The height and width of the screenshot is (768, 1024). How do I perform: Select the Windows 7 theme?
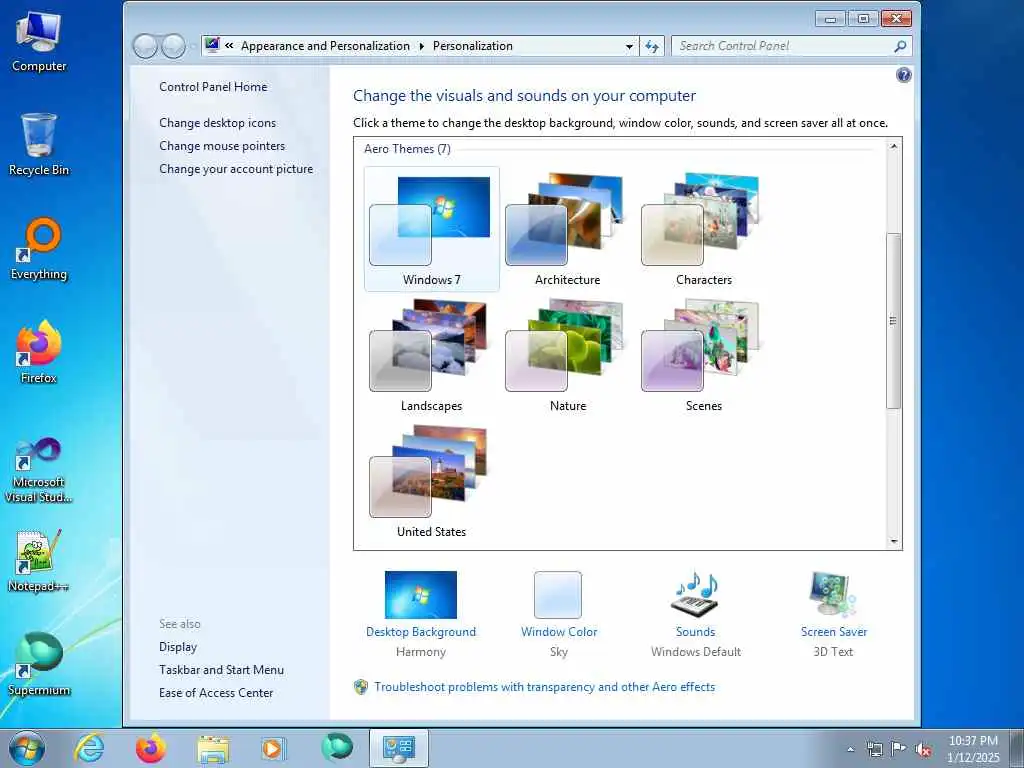point(432,229)
